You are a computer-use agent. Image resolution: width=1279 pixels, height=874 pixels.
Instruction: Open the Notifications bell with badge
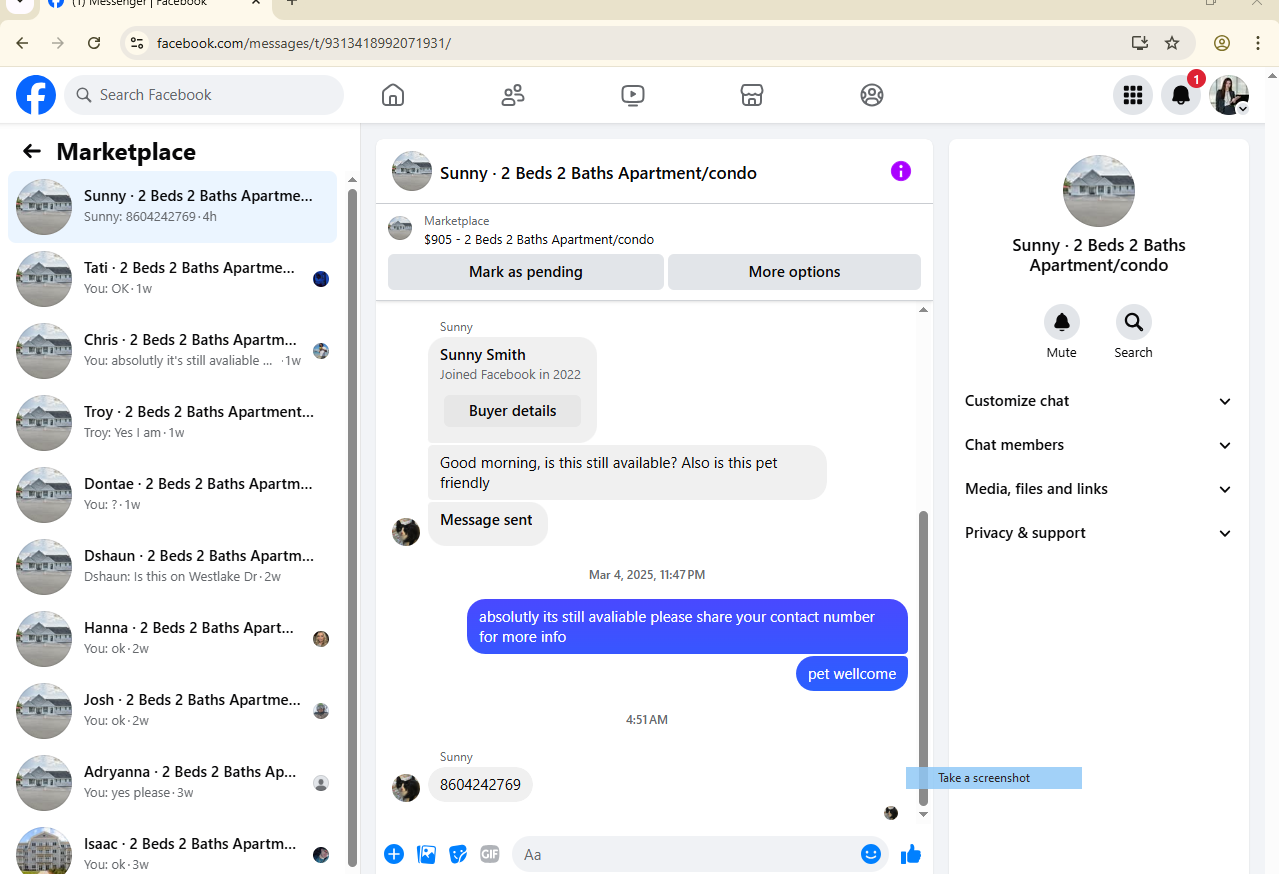pos(1181,95)
